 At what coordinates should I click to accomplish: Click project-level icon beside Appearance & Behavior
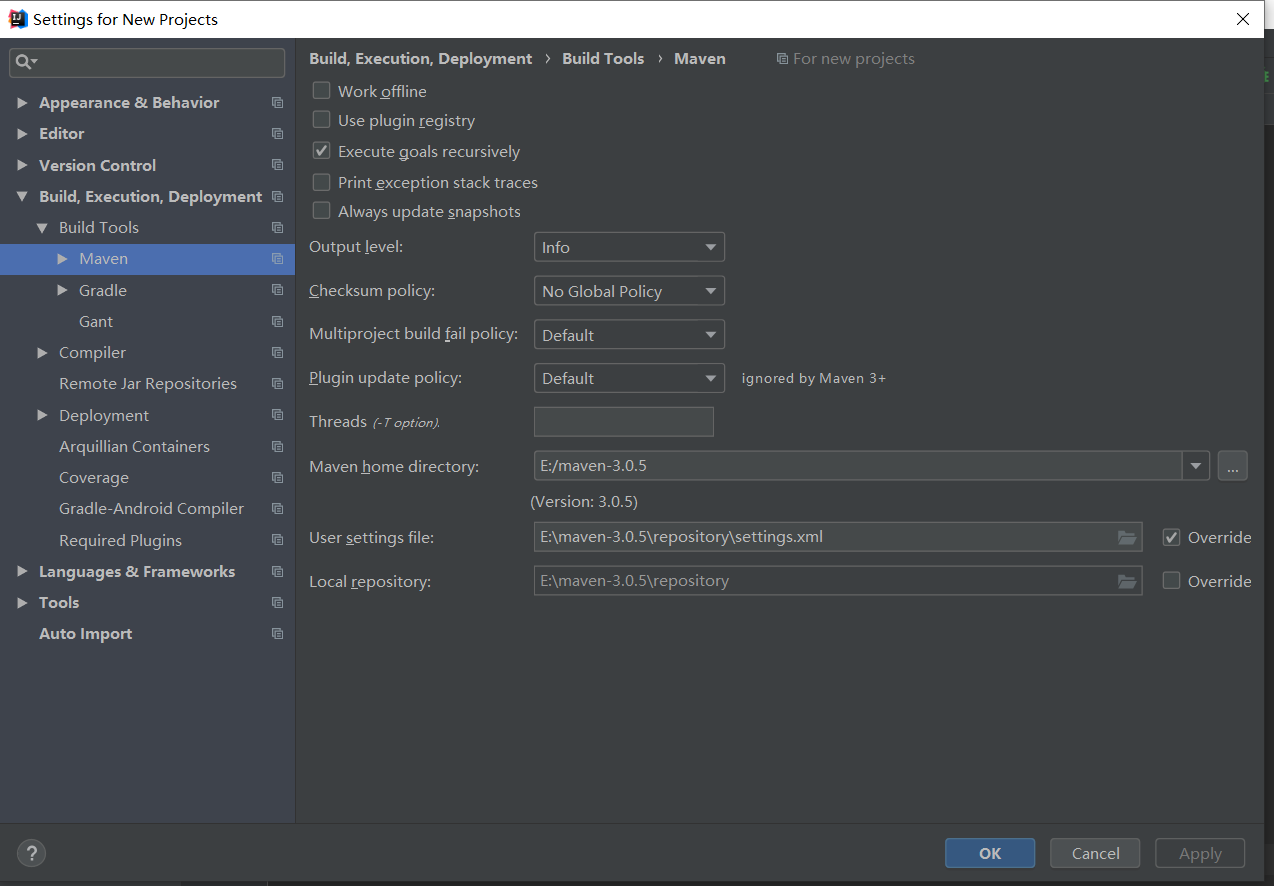pyautogui.click(x=278, y=103)
